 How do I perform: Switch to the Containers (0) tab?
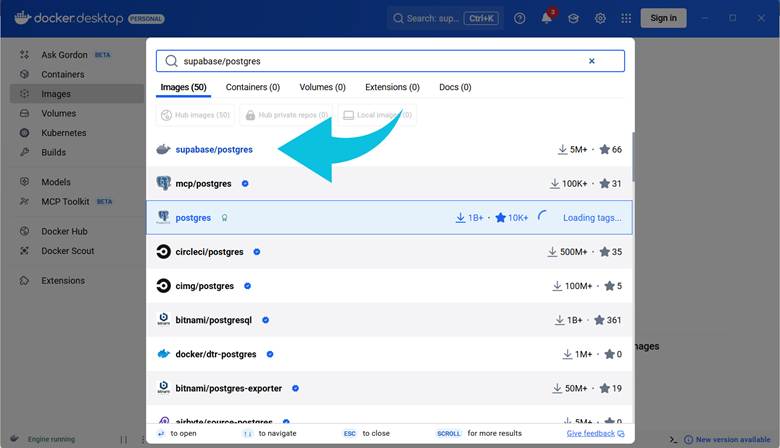click(x=253, y=87)
